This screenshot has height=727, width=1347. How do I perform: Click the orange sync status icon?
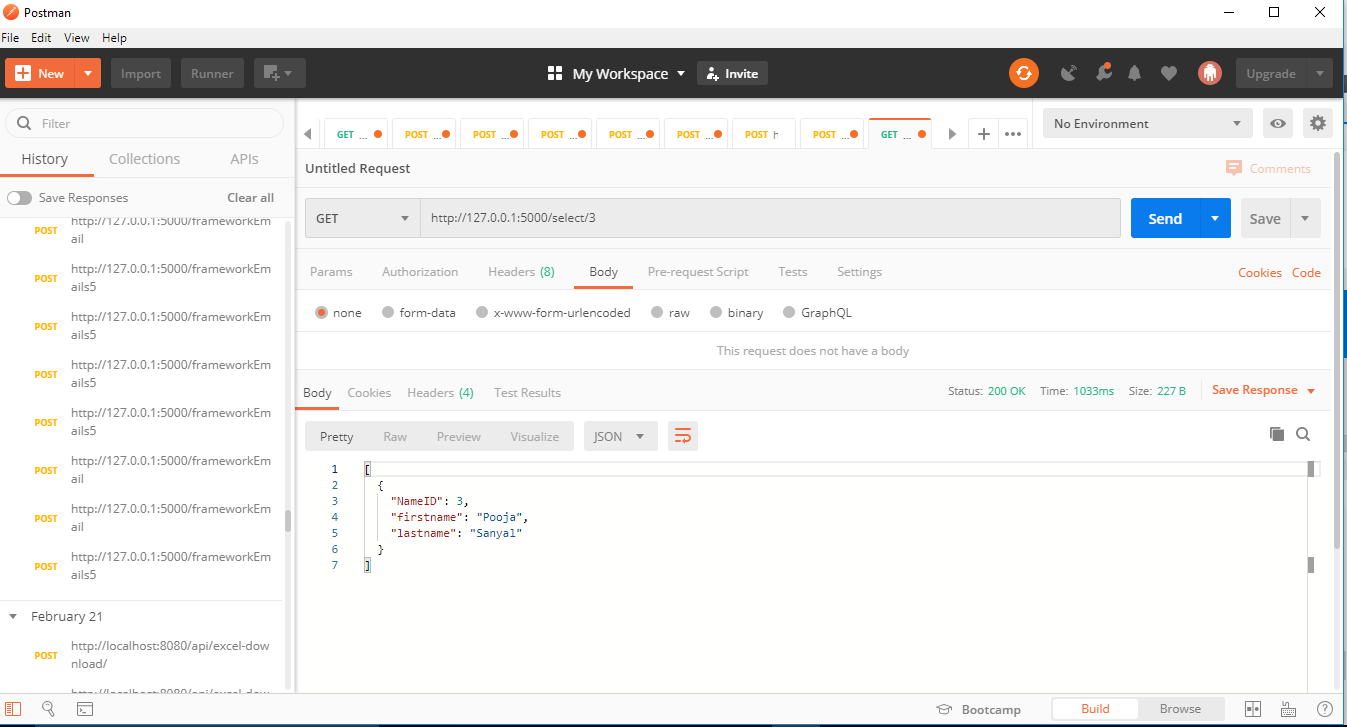tap(1023, 73)
